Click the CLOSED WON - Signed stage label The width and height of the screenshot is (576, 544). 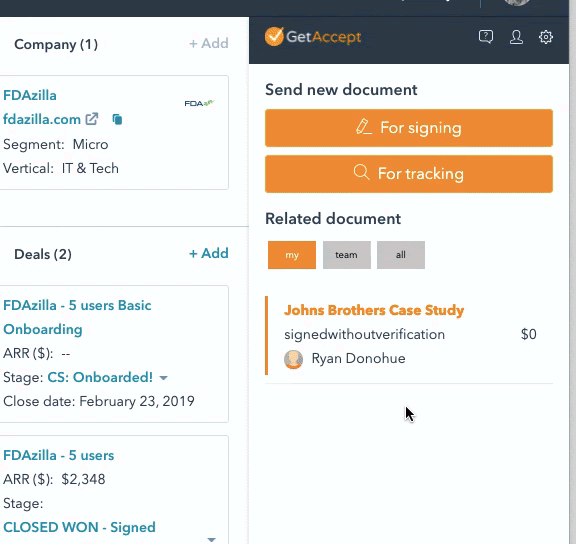(x=79, y=527)
